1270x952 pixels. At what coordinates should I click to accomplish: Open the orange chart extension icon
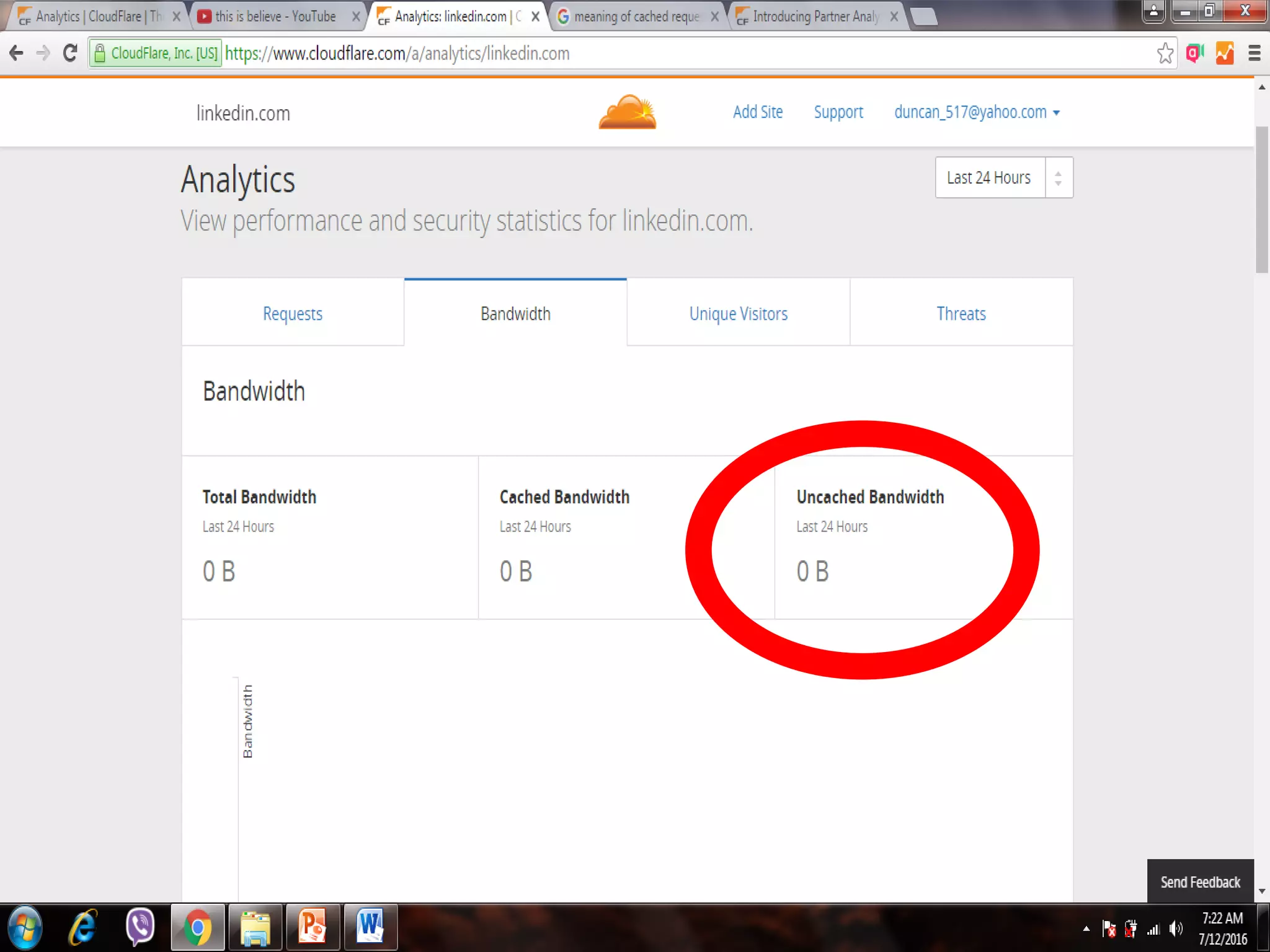click(x=1225, y=53)
